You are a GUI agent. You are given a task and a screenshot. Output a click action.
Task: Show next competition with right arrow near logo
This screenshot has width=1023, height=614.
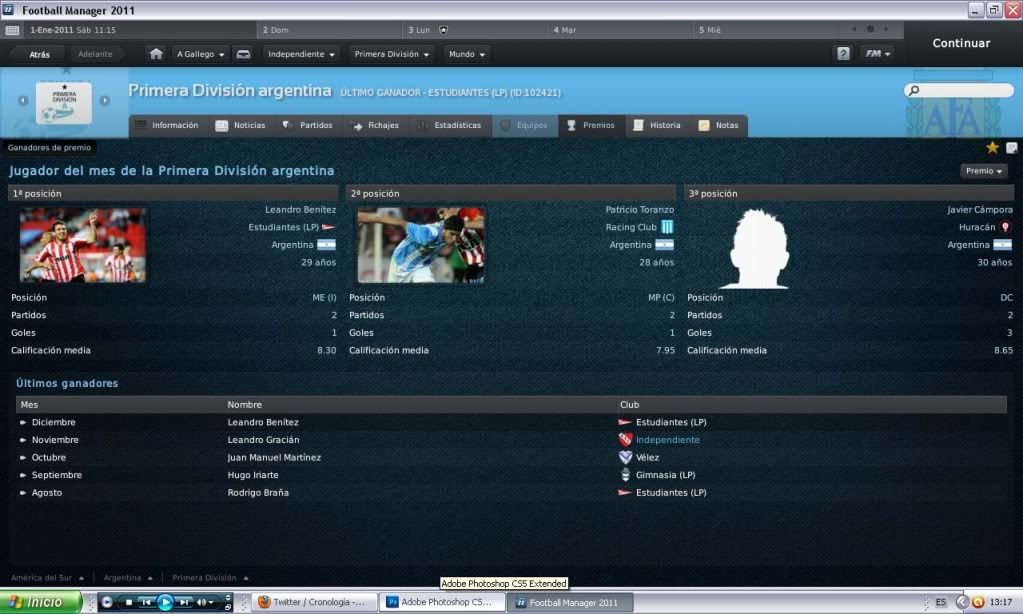pyautogui.click(x=104, y=100)
